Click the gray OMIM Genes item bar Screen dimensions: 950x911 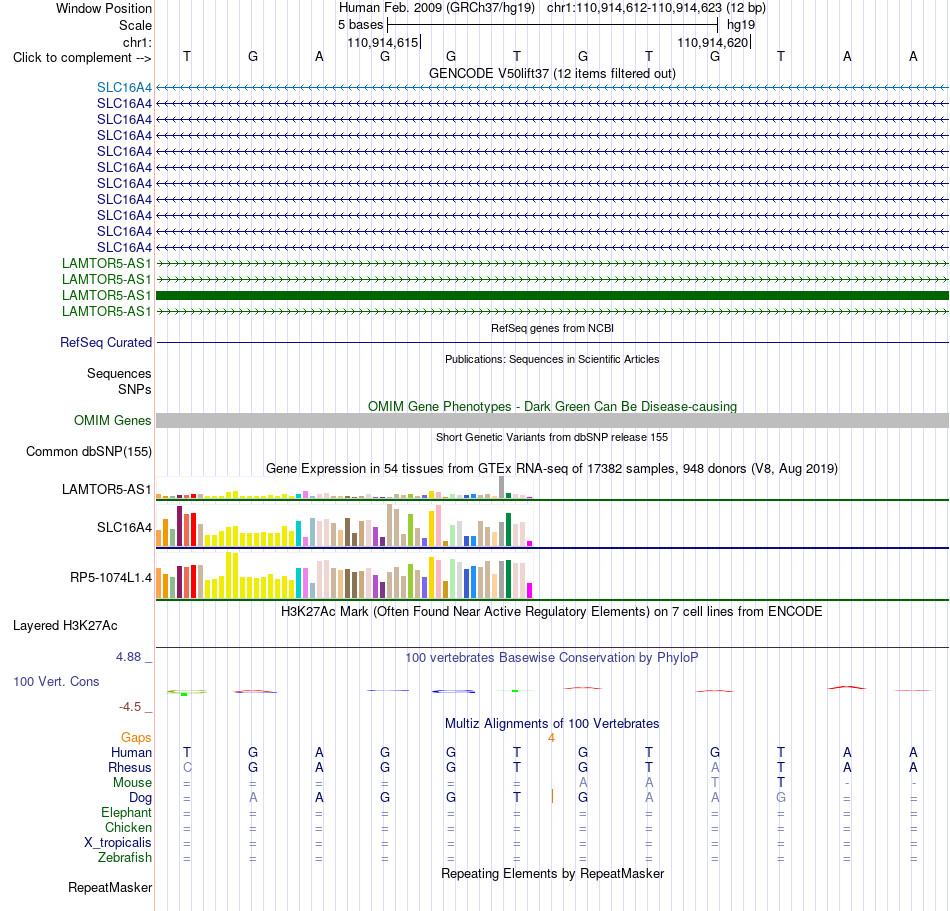click(552, 420)
